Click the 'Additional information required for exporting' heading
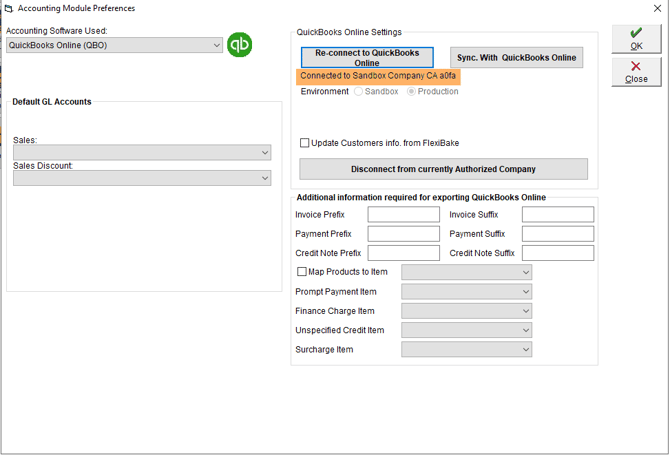 pos(421,197)
